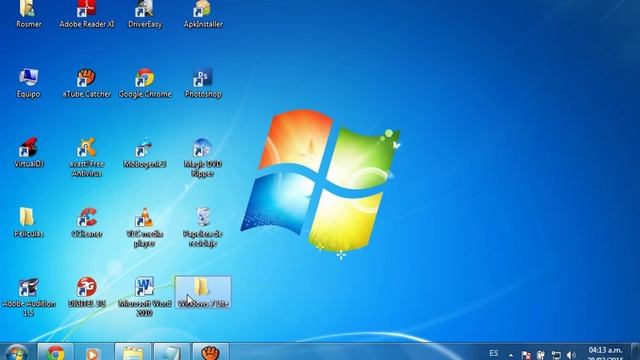
Task: Launch Windows Media Player from taskbar
Action: click(x=93, y=353)
